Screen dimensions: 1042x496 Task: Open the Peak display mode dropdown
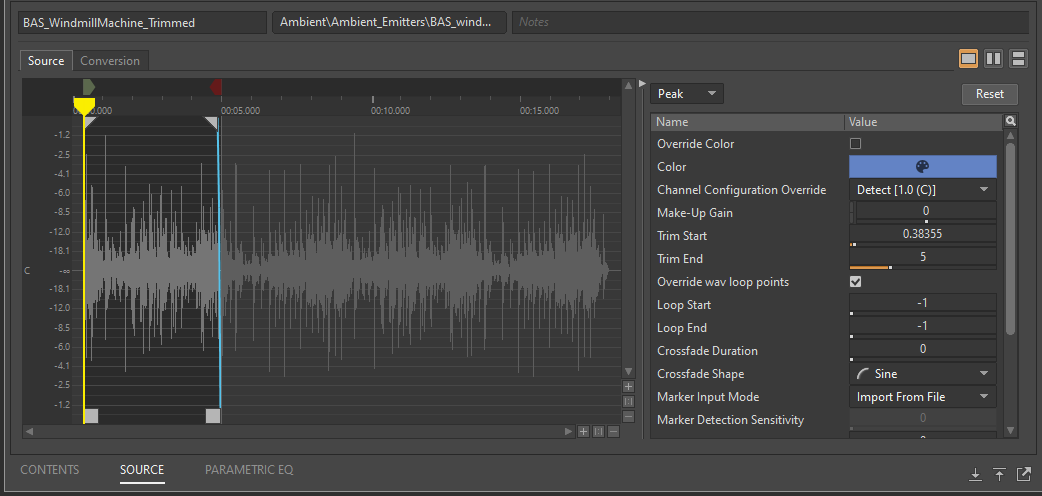pos(687,94)
